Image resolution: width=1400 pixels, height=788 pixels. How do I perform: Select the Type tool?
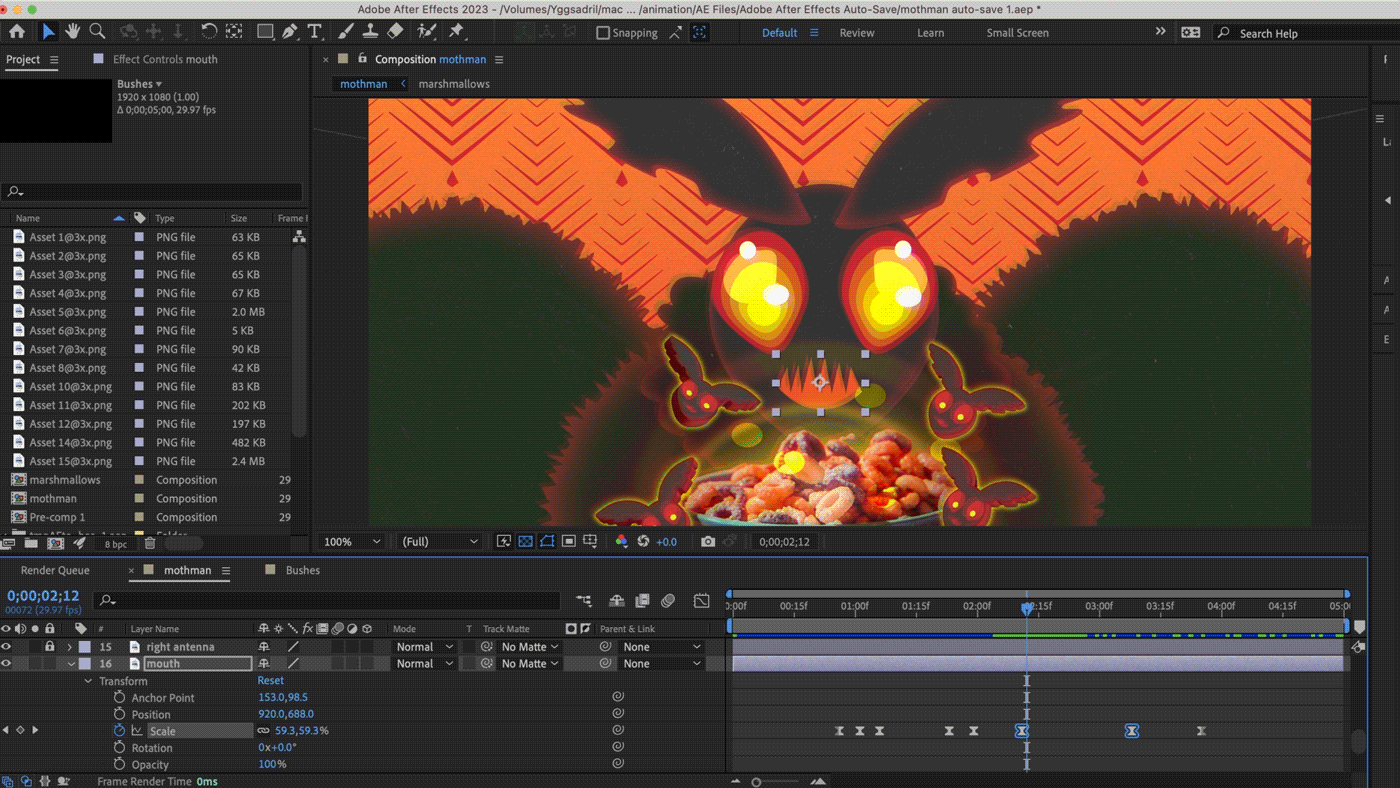click(x=314, y=32)
